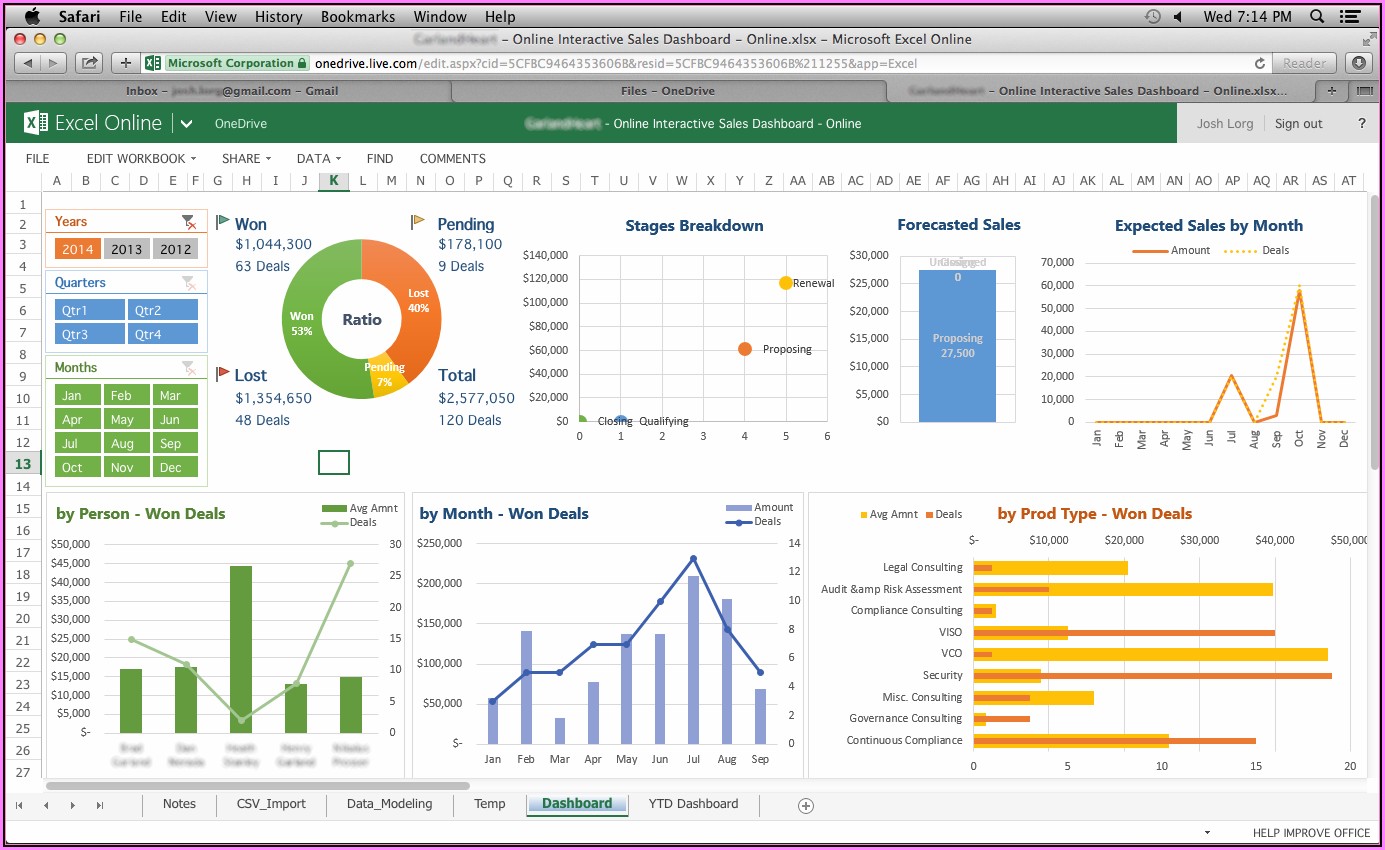Expand the chevron beside Excel Online

click(x=187, y=123)
